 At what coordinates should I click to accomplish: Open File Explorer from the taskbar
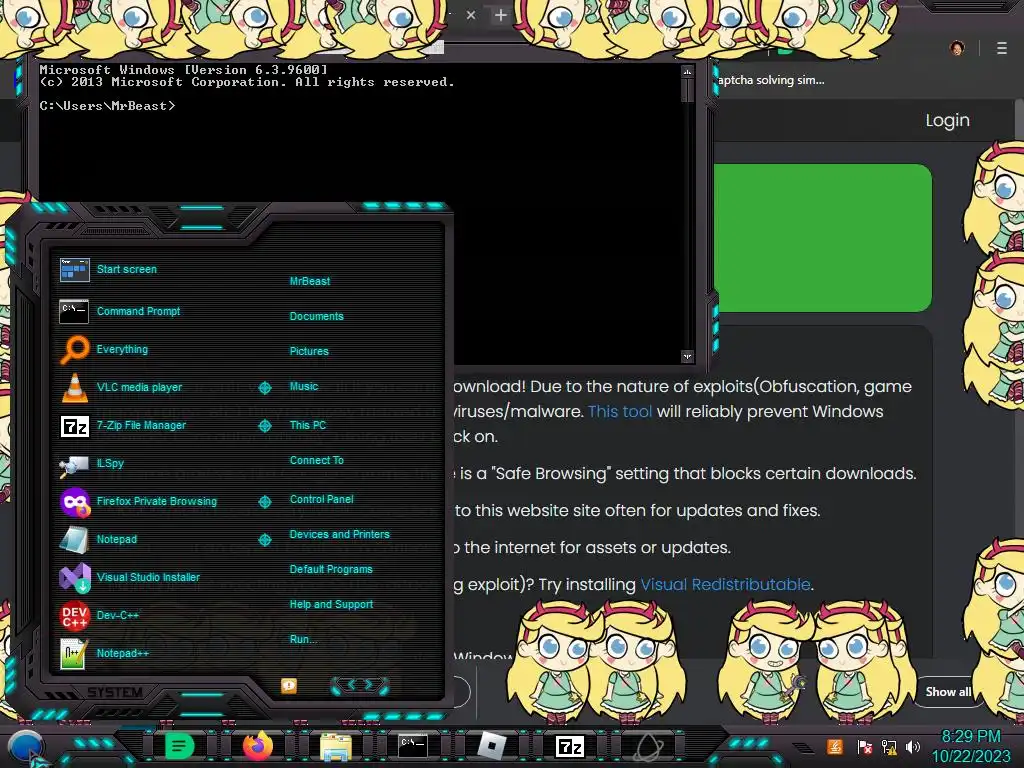click(x=336, y=746)
